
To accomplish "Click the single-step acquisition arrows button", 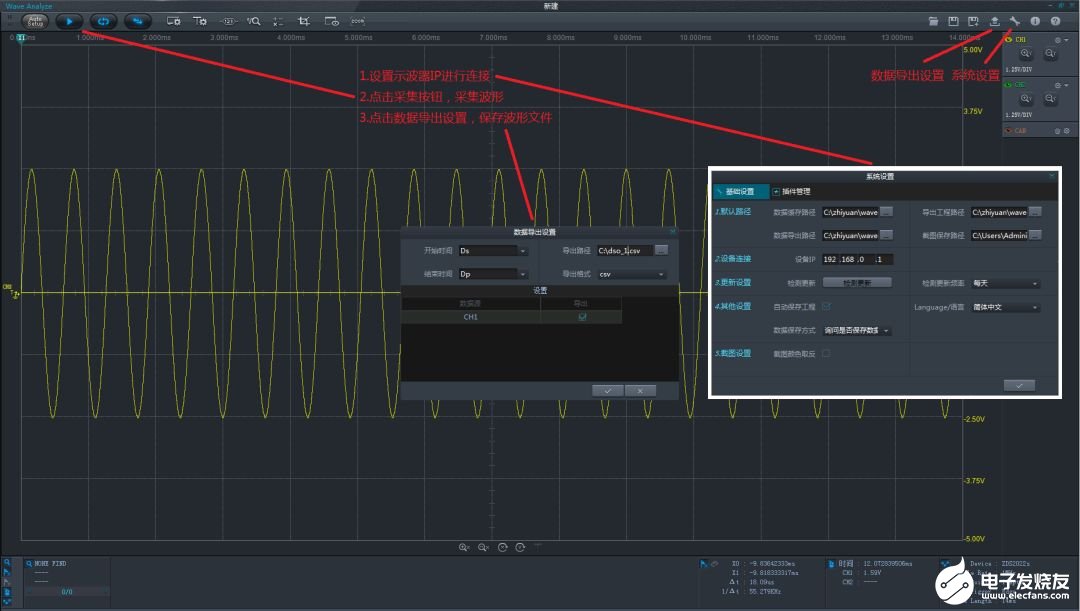I will (138, 21).
